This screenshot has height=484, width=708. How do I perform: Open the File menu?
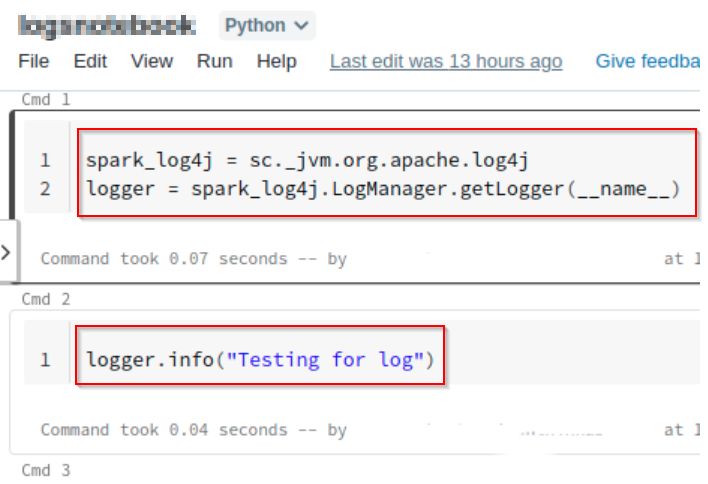[x=33, y=61]
